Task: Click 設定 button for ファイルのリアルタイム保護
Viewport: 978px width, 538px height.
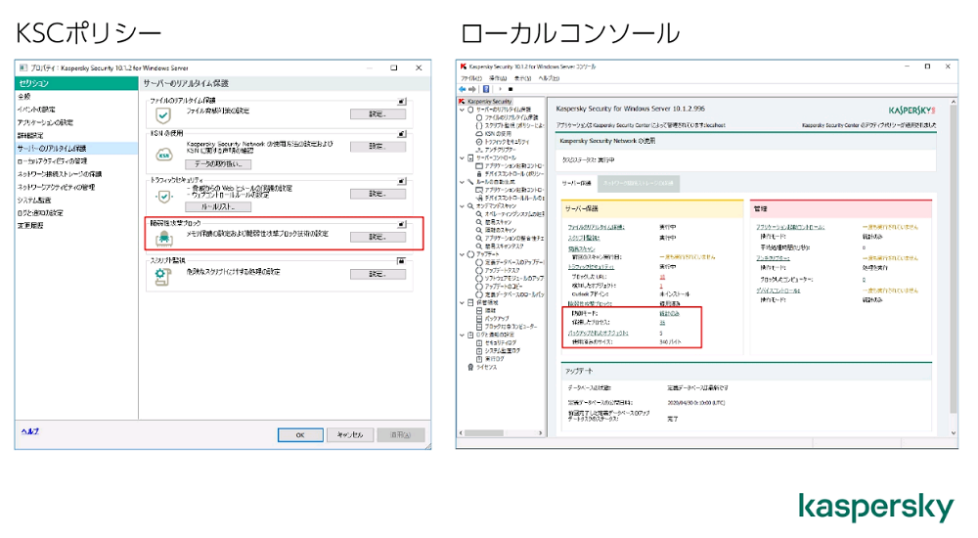Action: [x=377, y=114]
